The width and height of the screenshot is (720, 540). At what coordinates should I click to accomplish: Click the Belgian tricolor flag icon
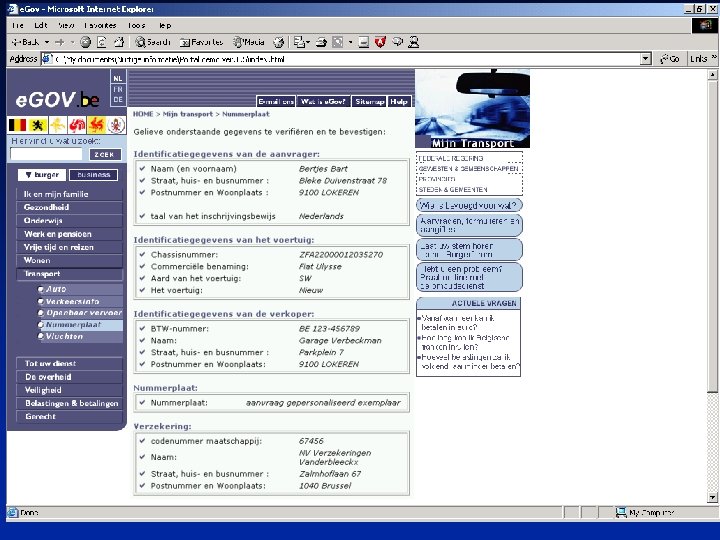[17, 124]
